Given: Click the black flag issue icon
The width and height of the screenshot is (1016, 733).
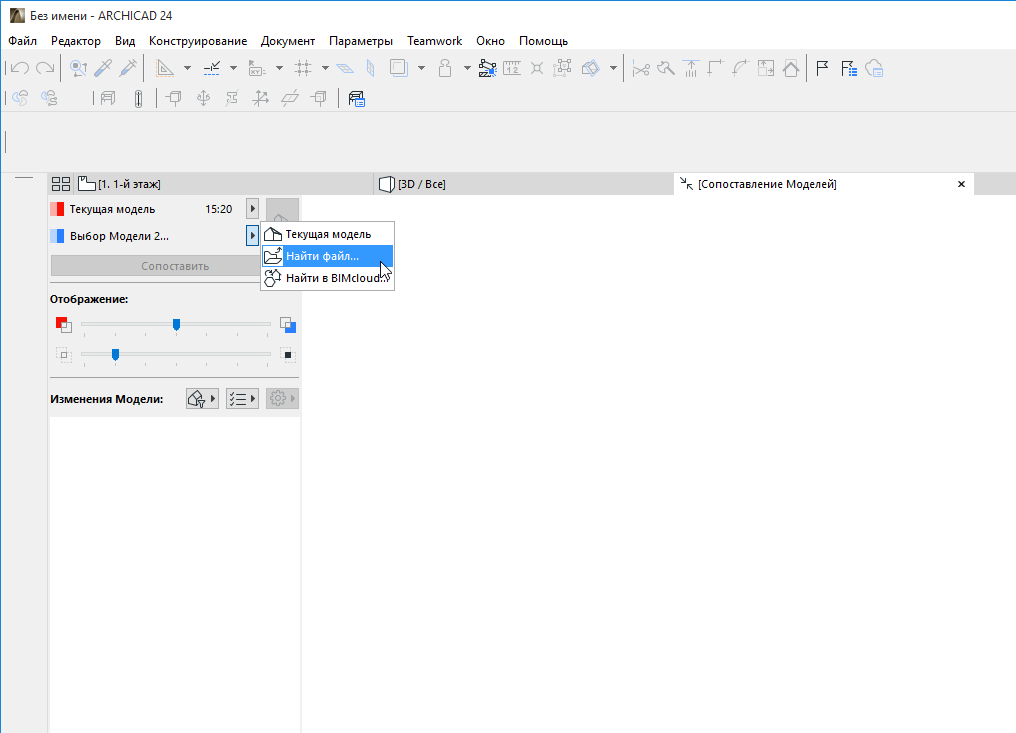Looking at the screenshot, I should tap(823, 68).
